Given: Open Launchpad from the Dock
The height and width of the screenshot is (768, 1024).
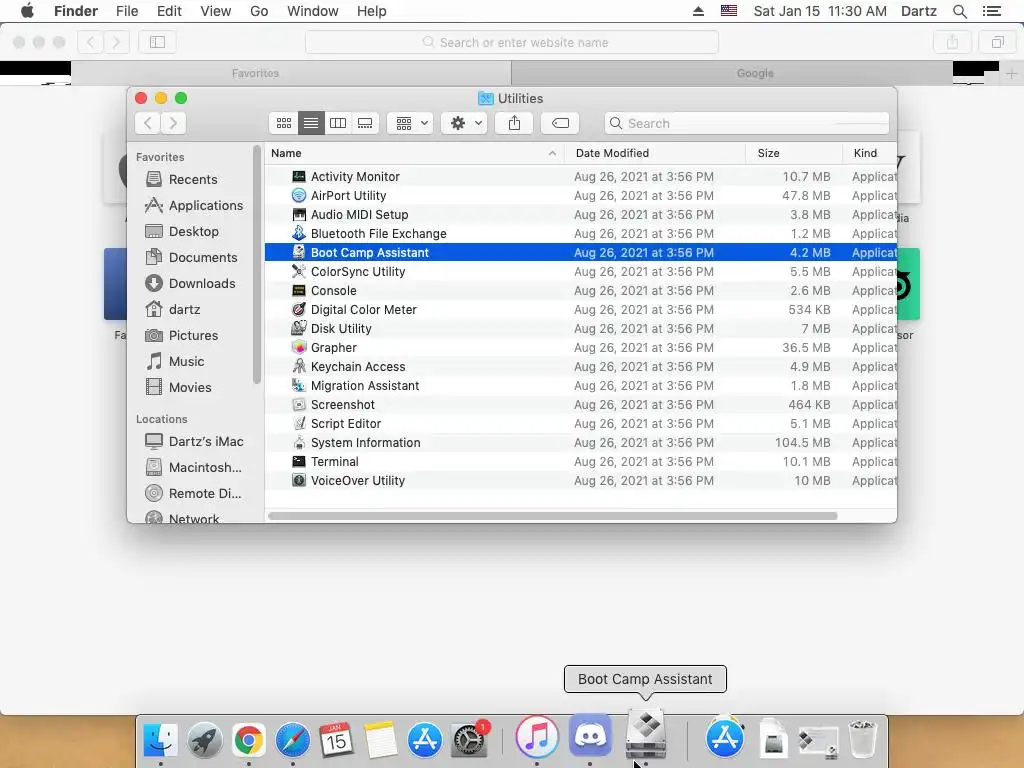Looking at the screenshot, I should coord(205,740).
